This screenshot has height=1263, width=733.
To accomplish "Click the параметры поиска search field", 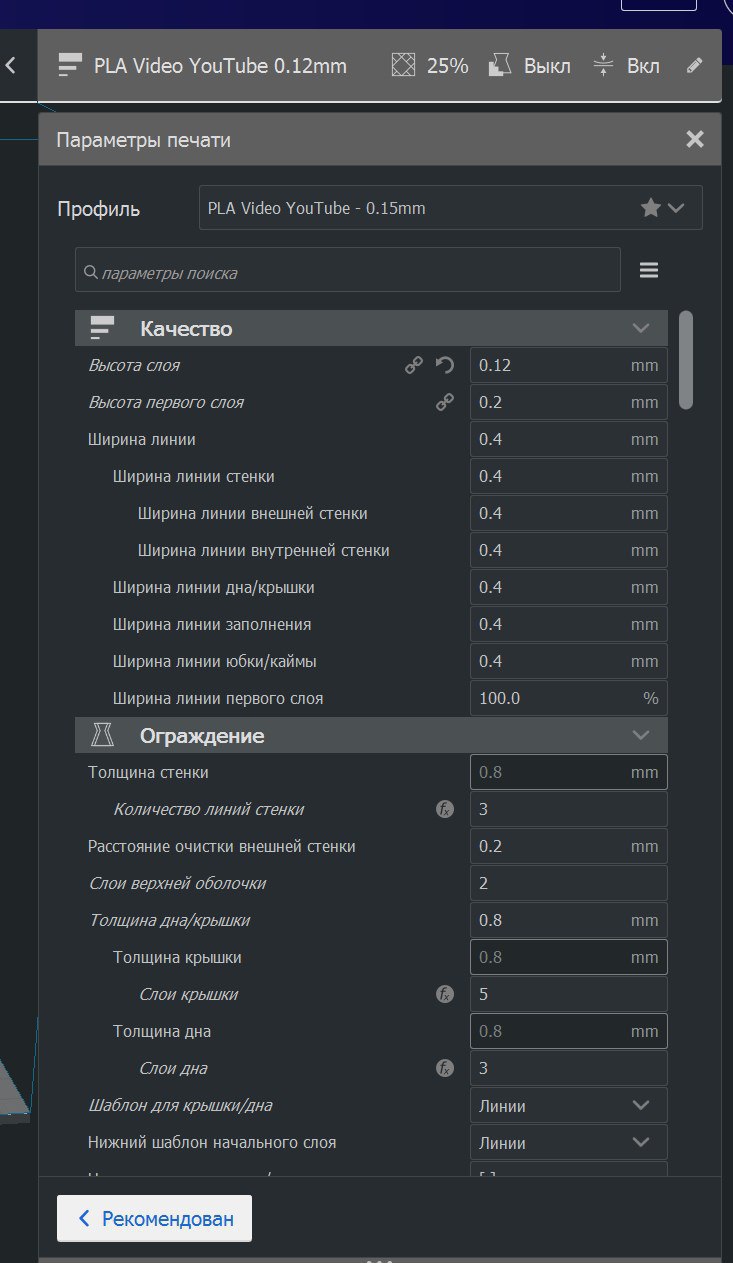I will [348, 270].
